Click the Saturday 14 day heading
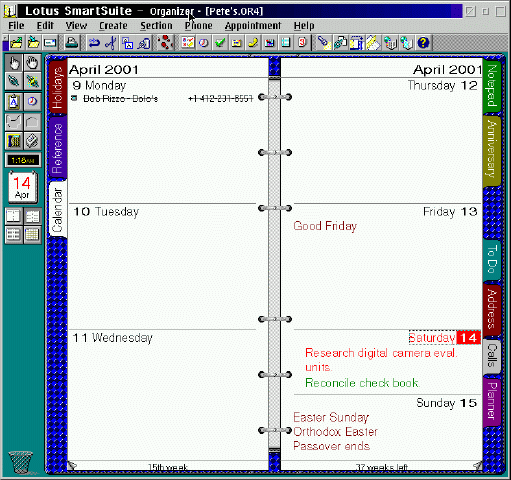This screenshot has height=480, width=511. click(445, 338)
